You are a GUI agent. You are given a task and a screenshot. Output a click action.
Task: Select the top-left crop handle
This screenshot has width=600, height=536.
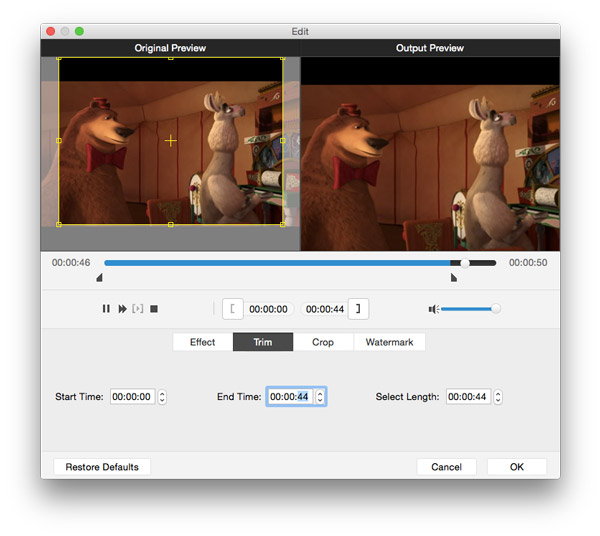tap(59, 58)
